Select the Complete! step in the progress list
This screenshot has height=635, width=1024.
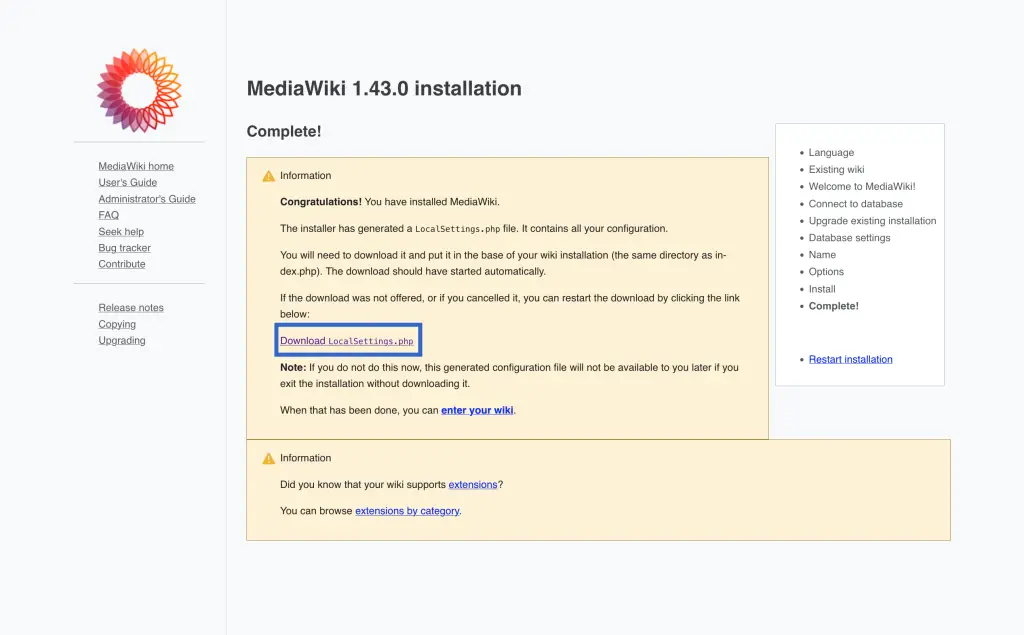[x=832, y=305]
